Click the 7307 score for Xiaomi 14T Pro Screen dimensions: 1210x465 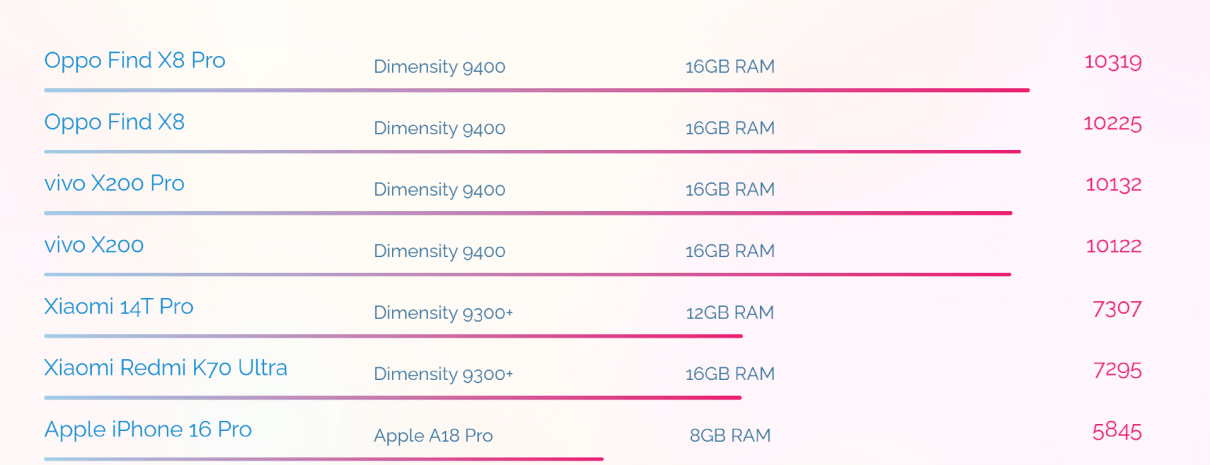coord(1117,308)
